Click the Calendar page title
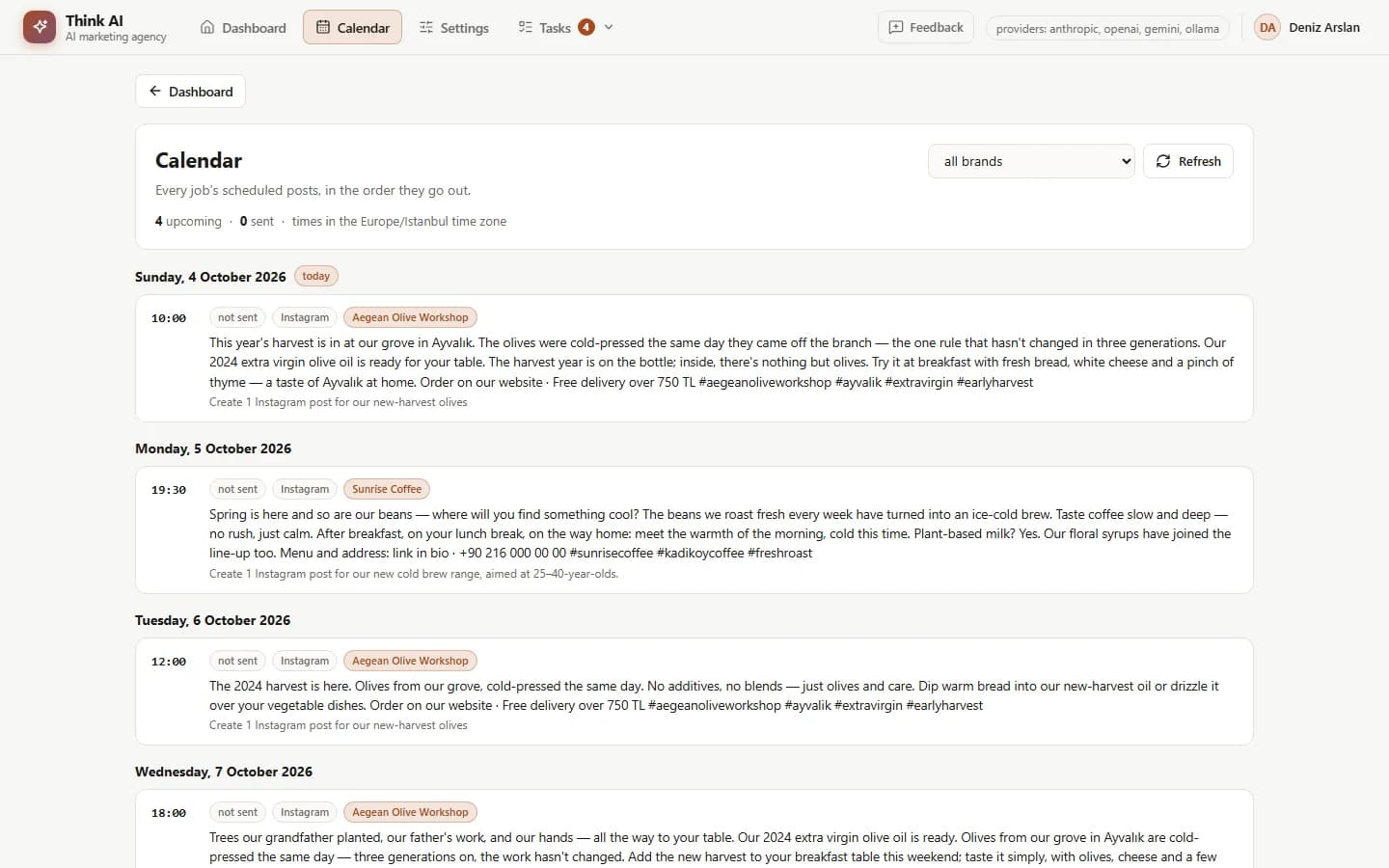This screenshot has width=1389, height=868. coord(199,160)
